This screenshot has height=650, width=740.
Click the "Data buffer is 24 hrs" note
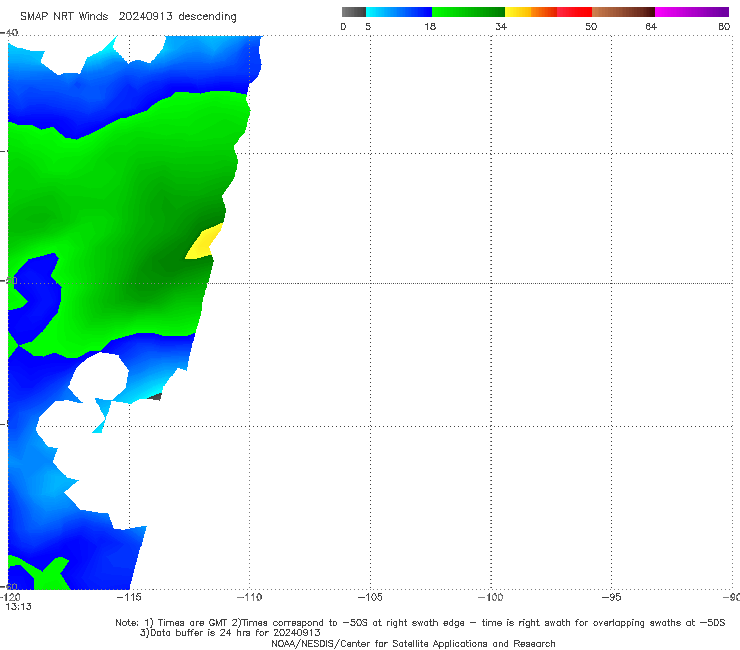pyautogui.click(x=230, y=633)
